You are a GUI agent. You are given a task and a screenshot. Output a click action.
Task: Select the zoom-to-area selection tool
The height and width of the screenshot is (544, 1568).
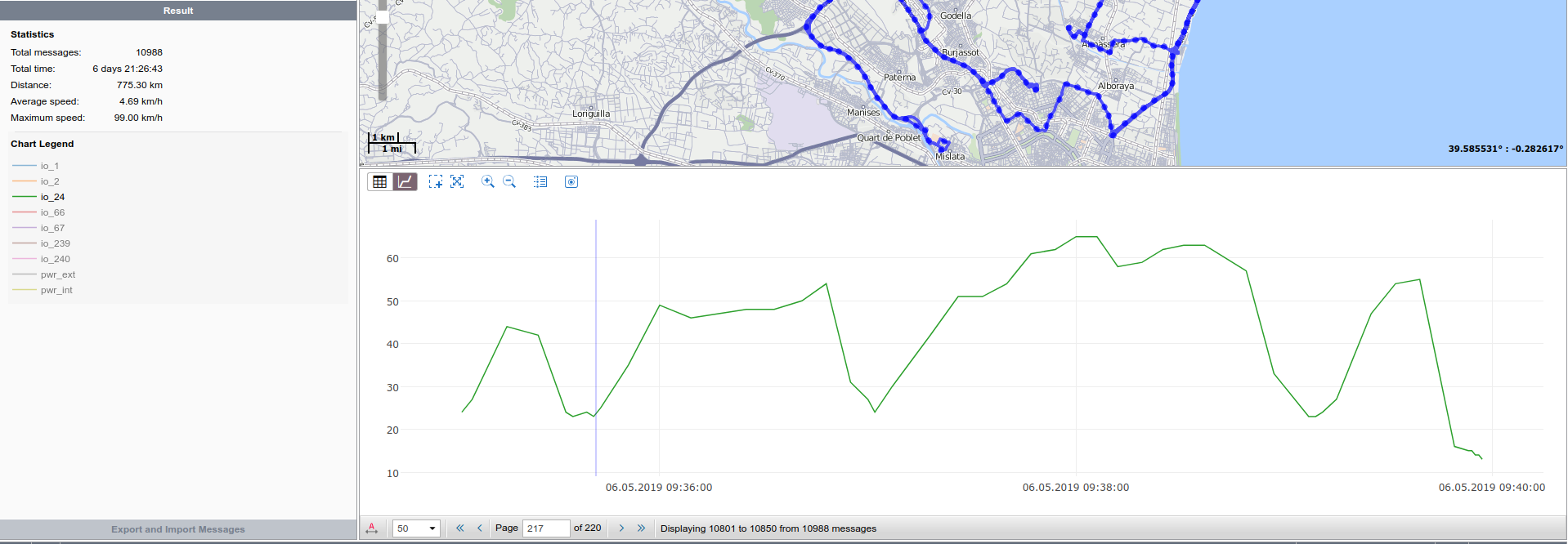(435, 182)
